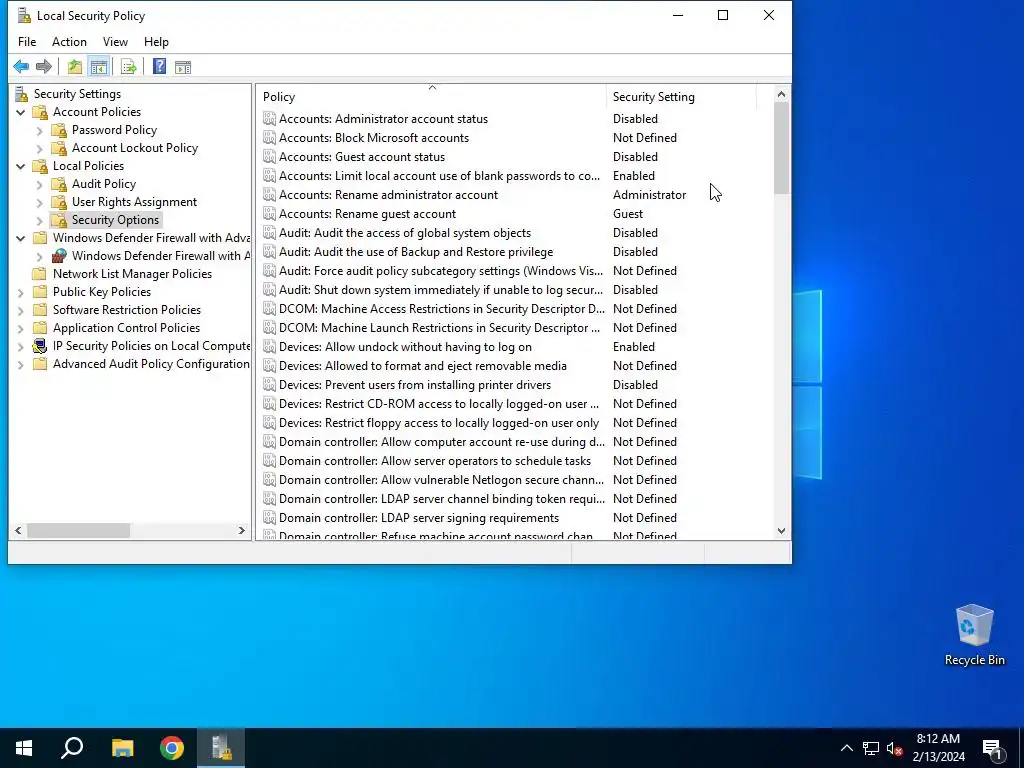Open taskbar Search magnifier icon
This screenshot has width=1024, height=768.
coord(72,748)
